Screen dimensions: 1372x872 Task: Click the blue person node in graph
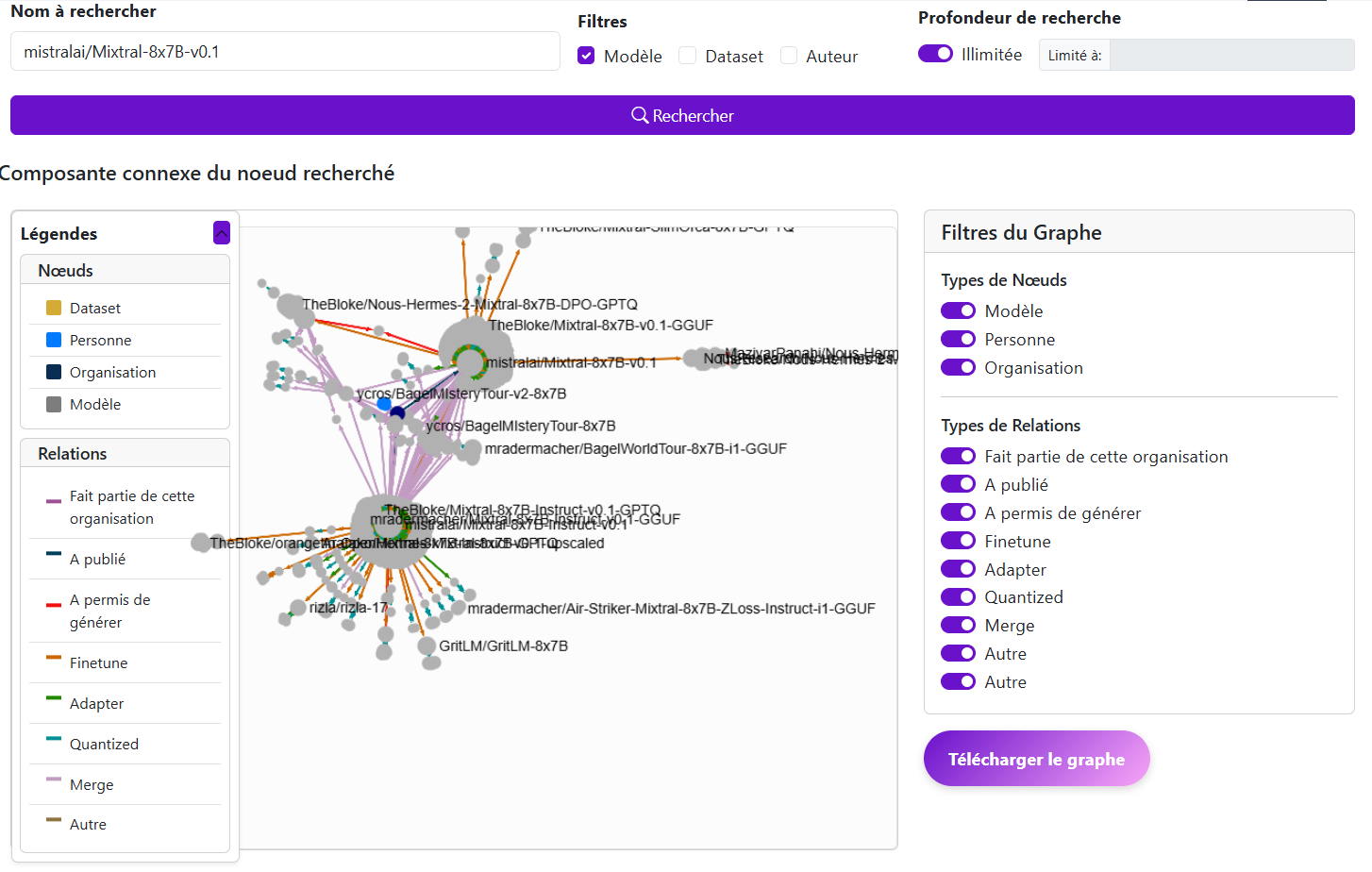(x=384, y=404)
